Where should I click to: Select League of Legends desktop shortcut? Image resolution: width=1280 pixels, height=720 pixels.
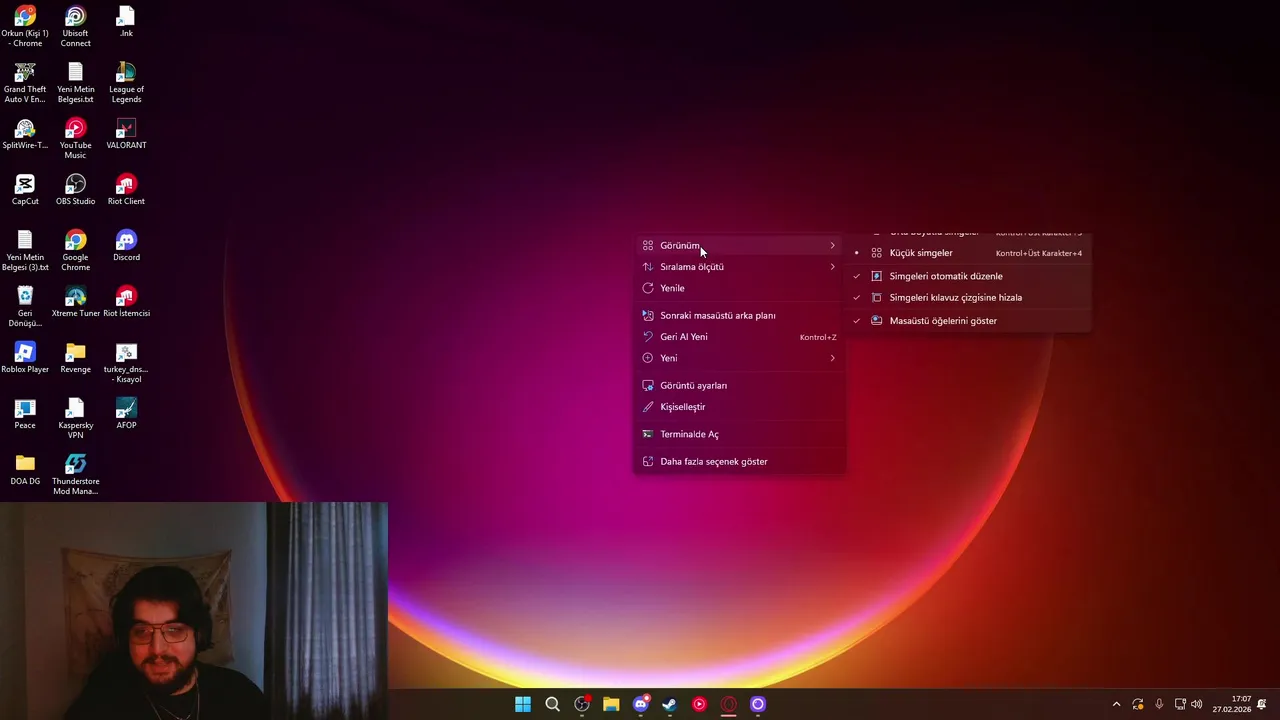(x=126, y=83)
